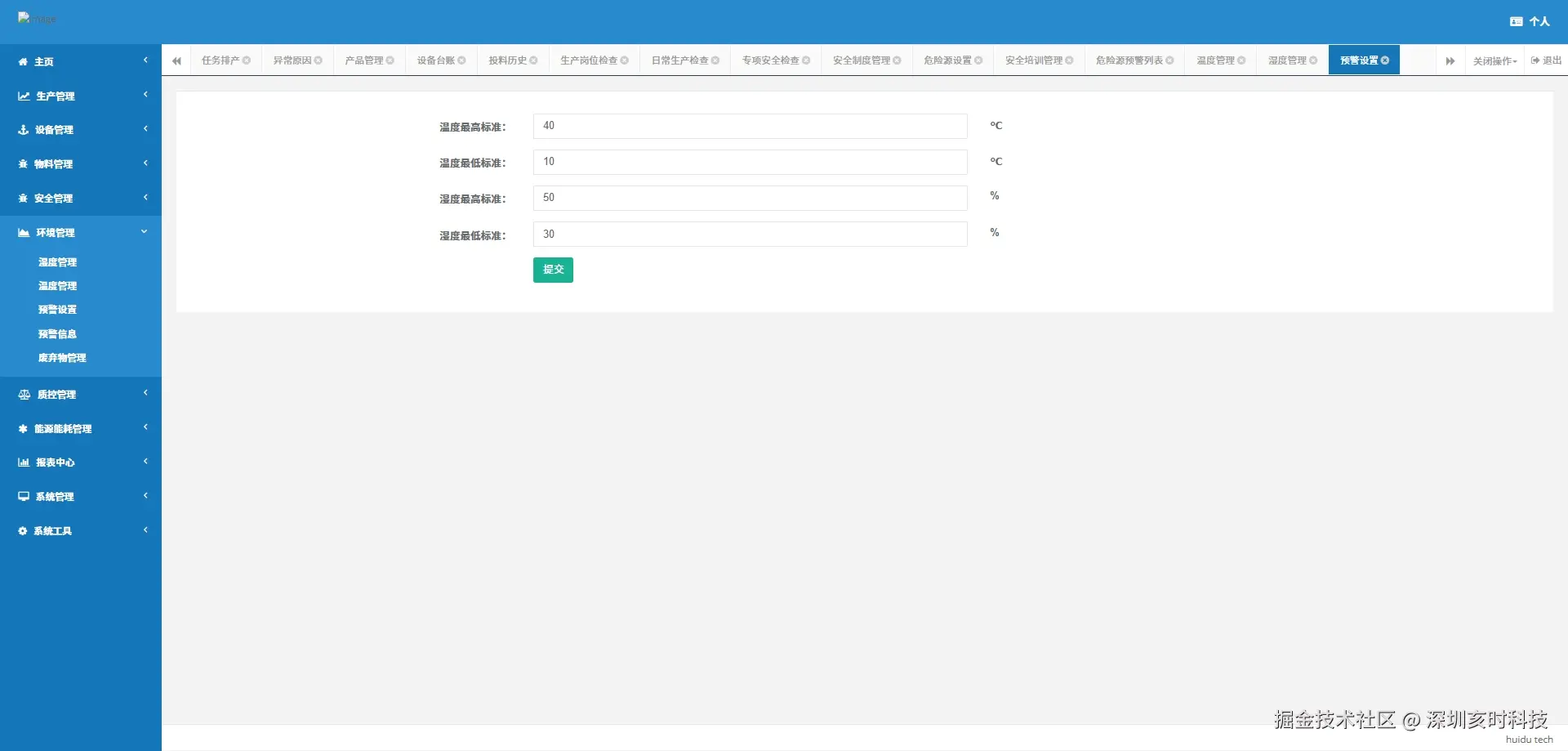Screen dimensions: 1568x751
Task: Expand the 能源能耗管理 menu chevron
Action: pyautogui.click(x=145, y=427)
